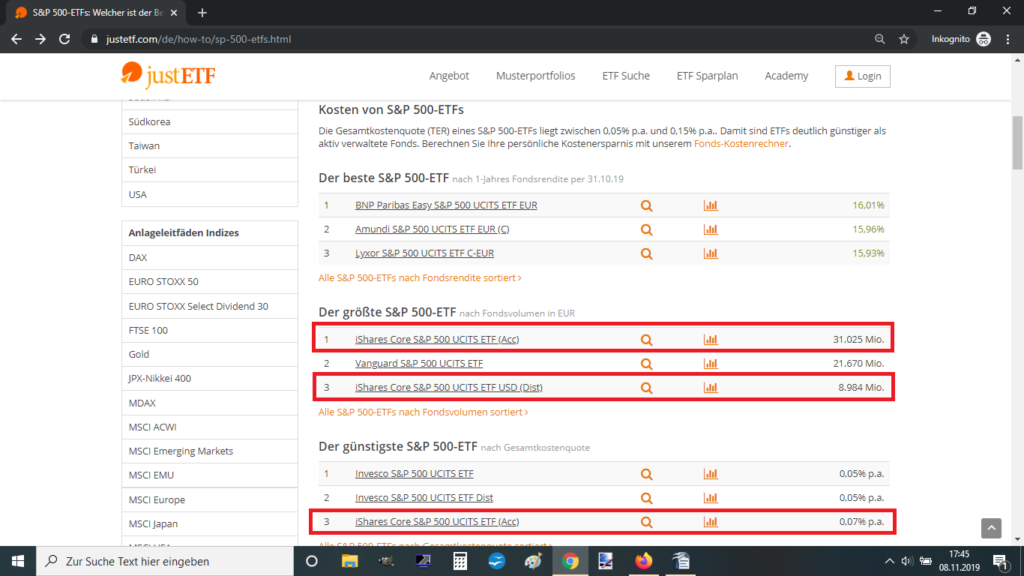
Task: Click magnifier for Invesco S&P 500 UCITS ETF Dist
Action: coord(646,498)
